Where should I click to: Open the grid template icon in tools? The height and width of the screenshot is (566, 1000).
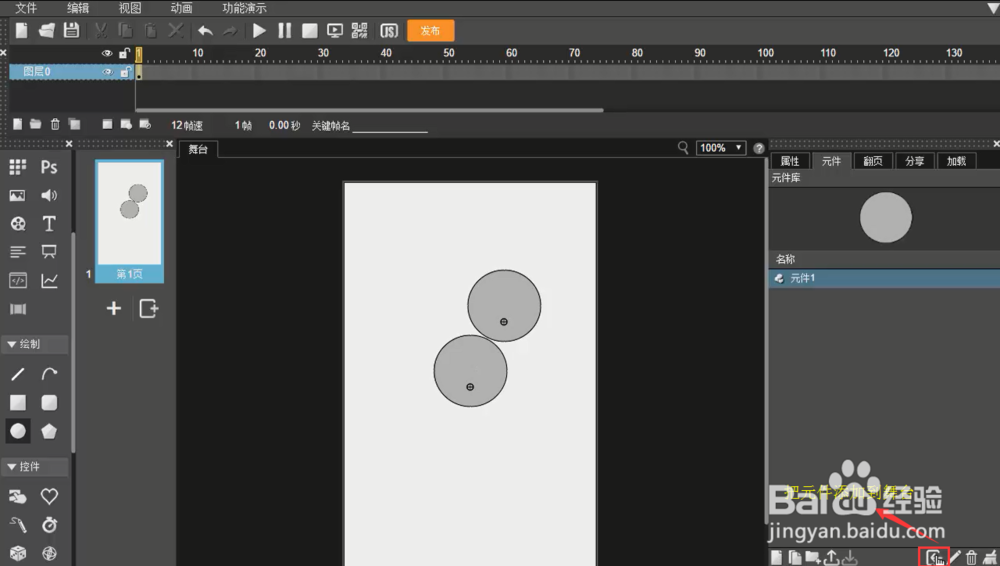(x=18, y=167)
